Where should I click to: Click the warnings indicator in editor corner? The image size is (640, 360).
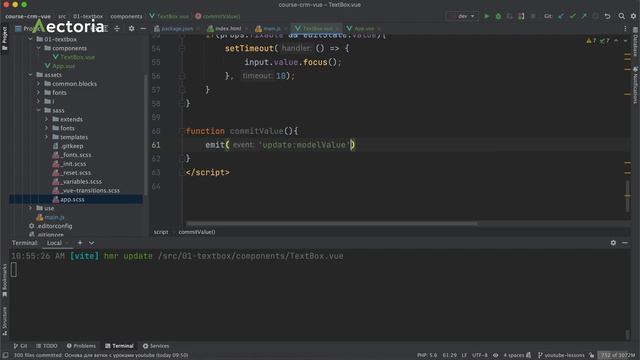[598, 41]
